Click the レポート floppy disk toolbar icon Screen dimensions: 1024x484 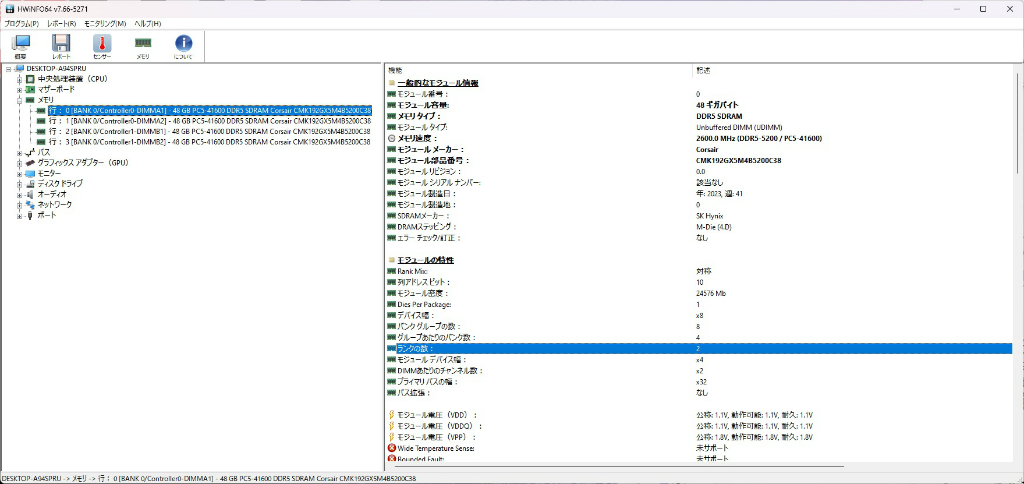point(61,47)
